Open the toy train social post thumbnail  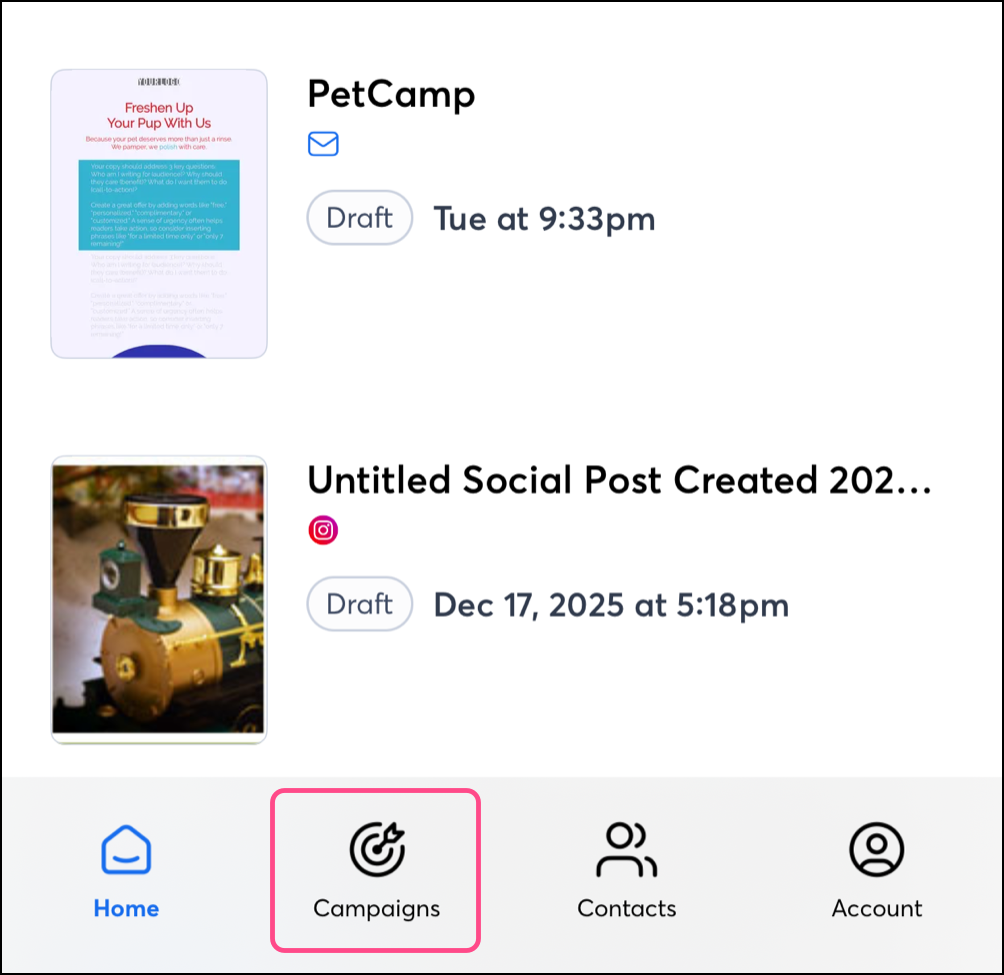click(159, 600)
